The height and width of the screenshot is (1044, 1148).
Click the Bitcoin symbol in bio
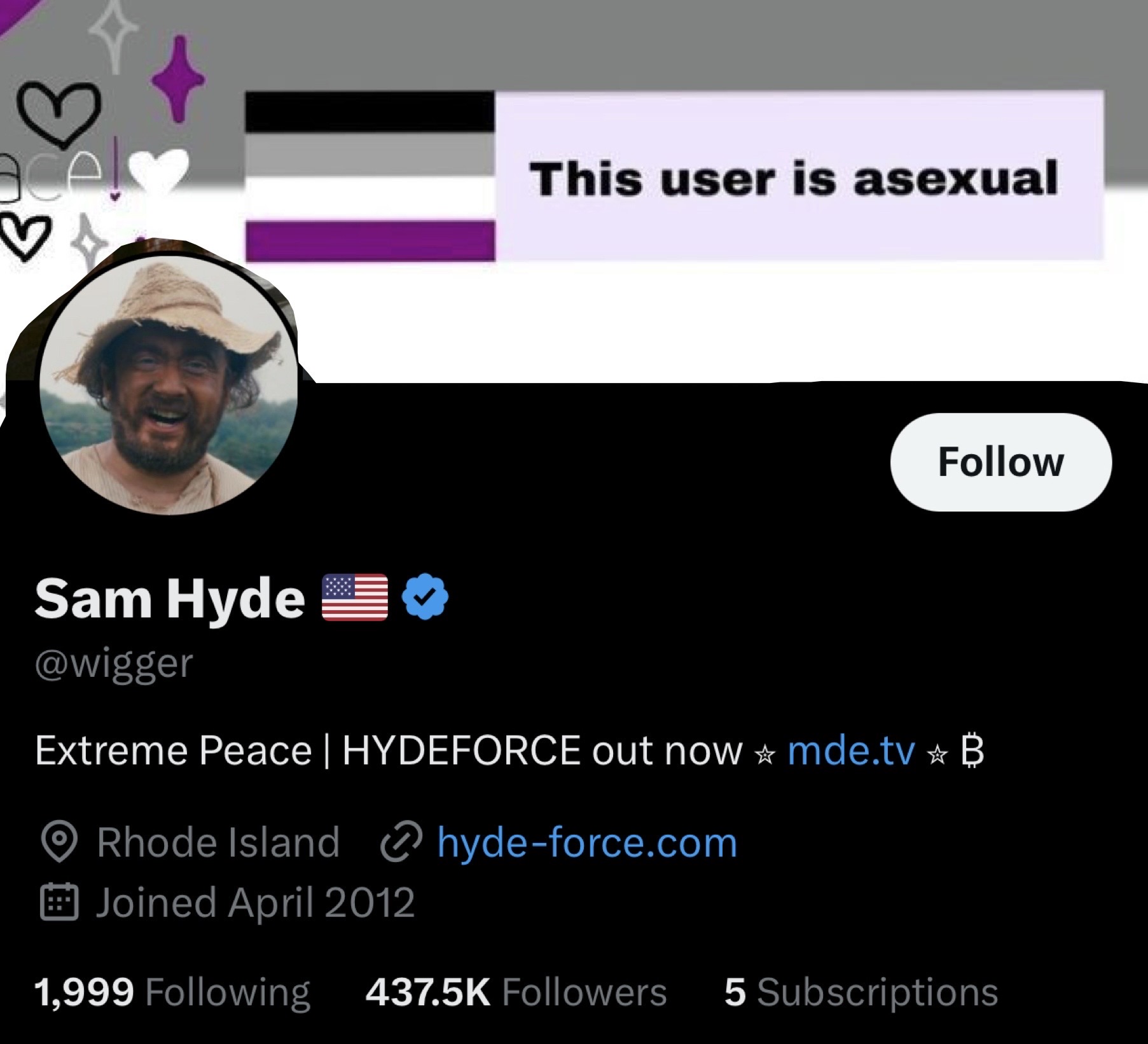[972, 751]
